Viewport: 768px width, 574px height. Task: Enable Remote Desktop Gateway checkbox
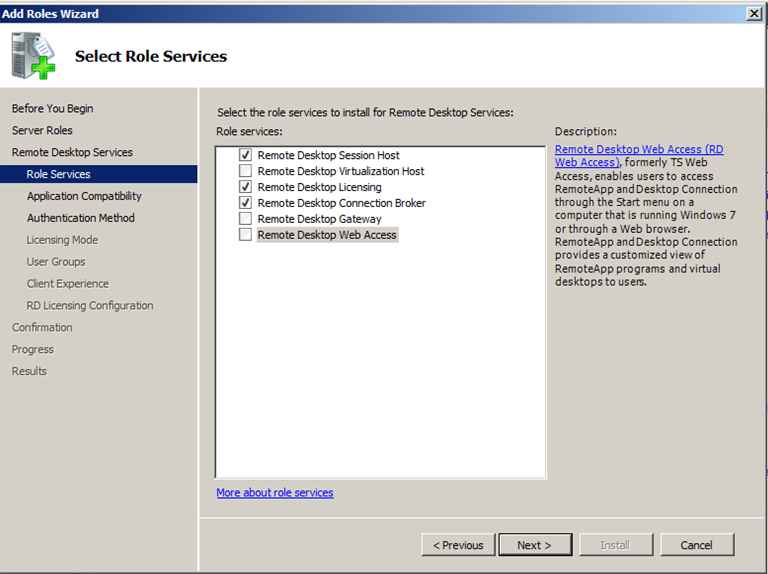pos(245,218)
